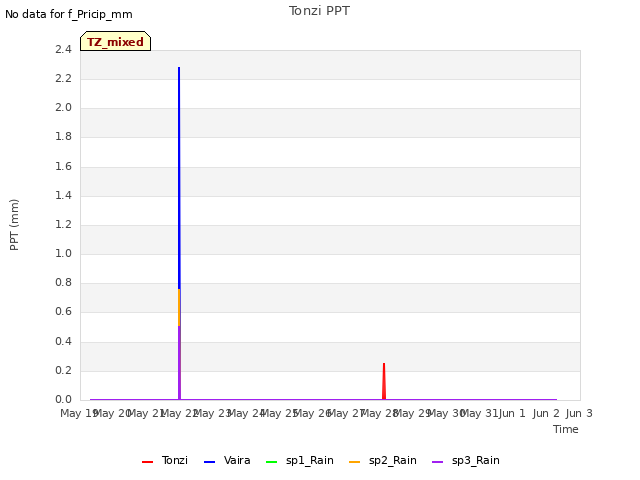Click the purple sp3_Rain legend swatch
640x480 pixels.
438,462
